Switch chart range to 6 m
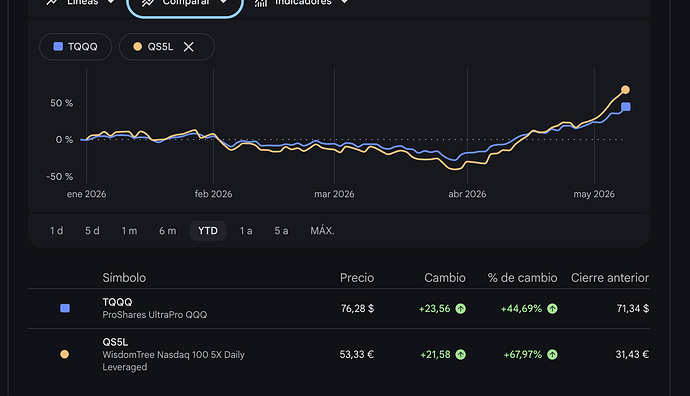The height and width of the screenshot is (396, 690). coord(168,231)
